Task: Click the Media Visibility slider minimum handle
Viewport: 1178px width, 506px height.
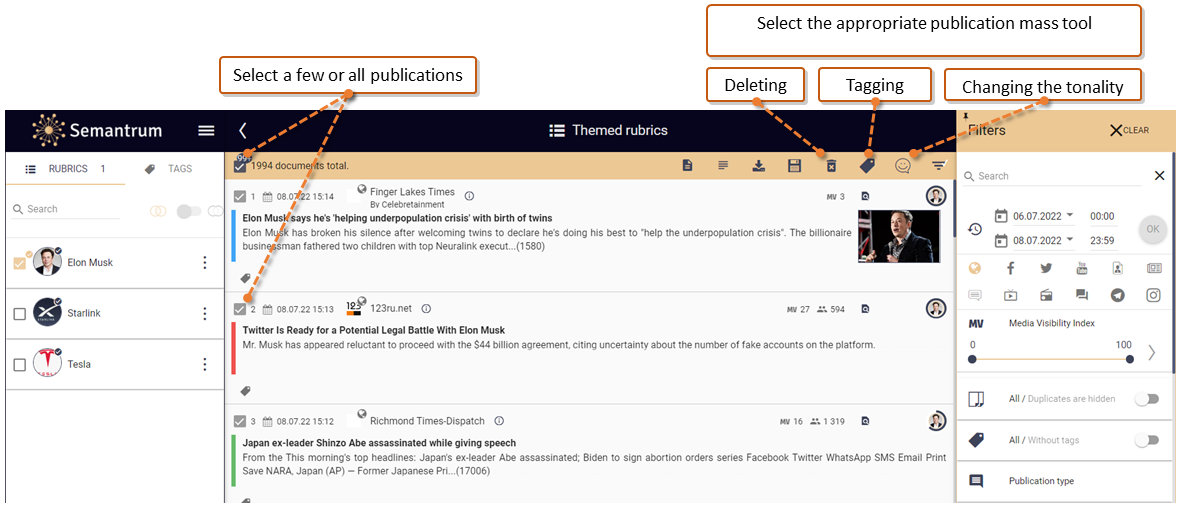Action: coord(972,360)
